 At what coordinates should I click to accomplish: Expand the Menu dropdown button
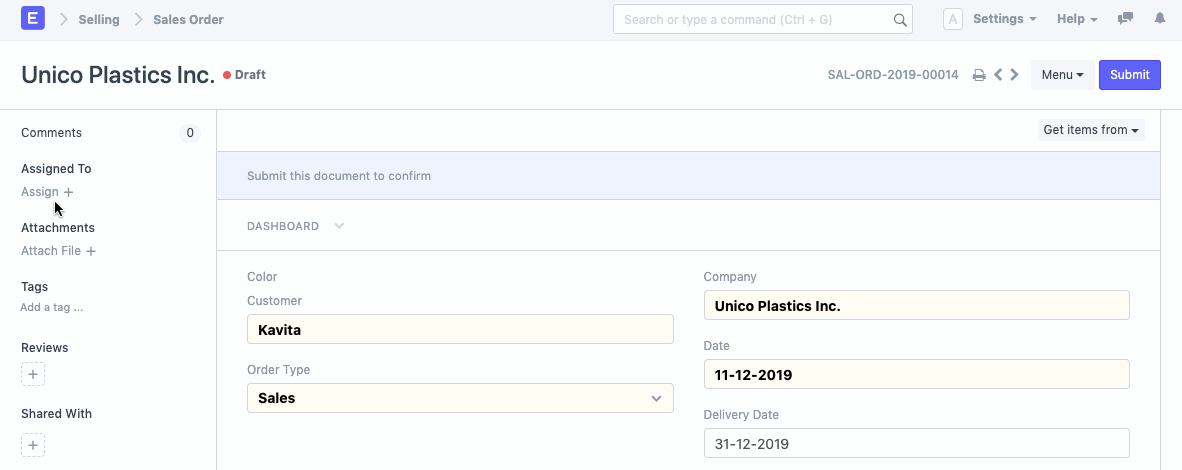pos(1062,75)
